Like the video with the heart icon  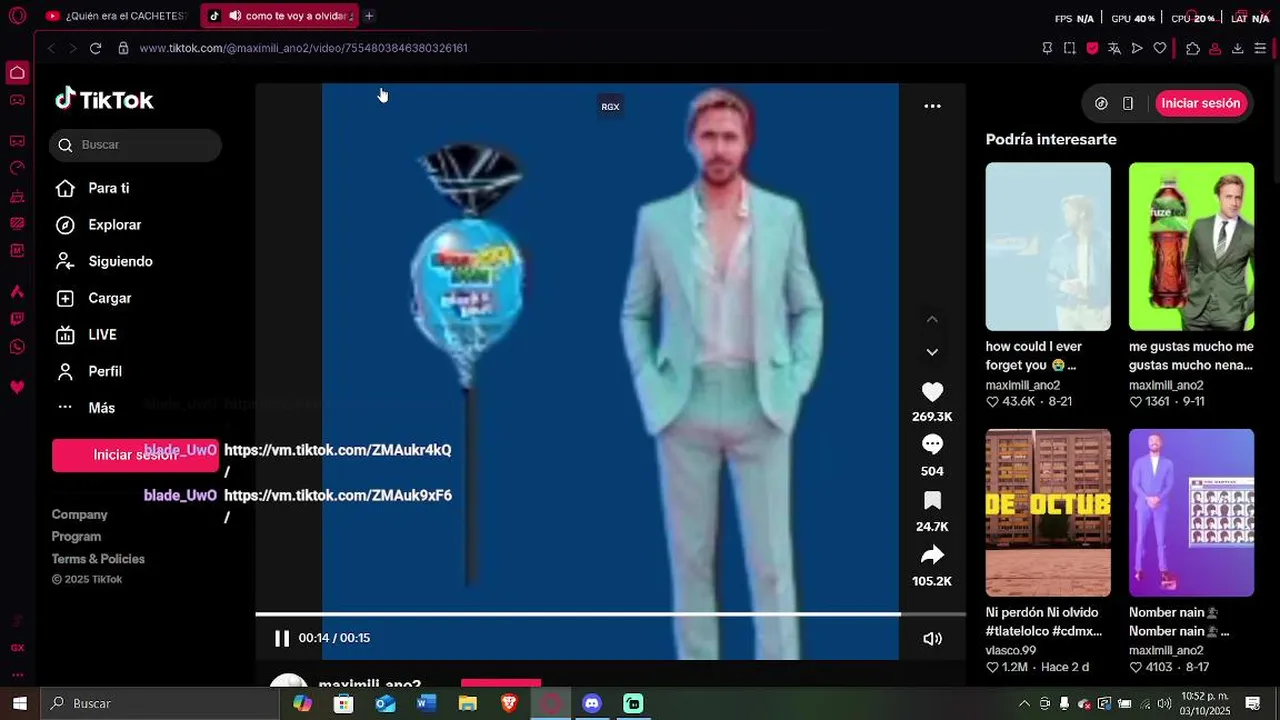[x=932, y=392]
